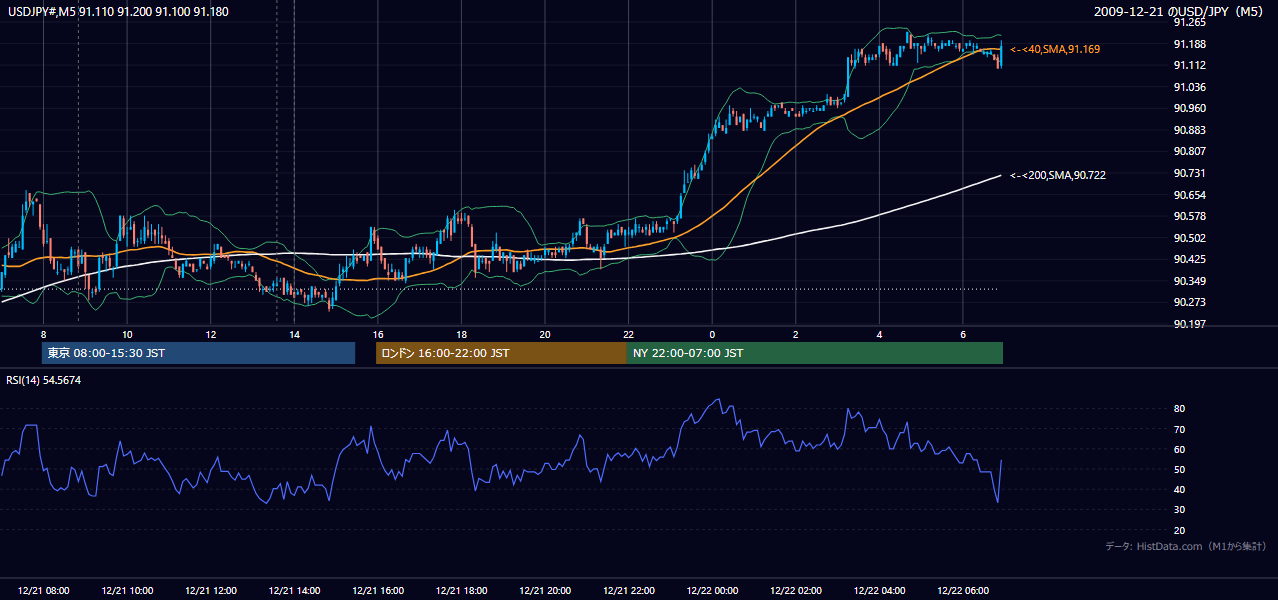Click the hour 8 label under price chart

[43, 334]
